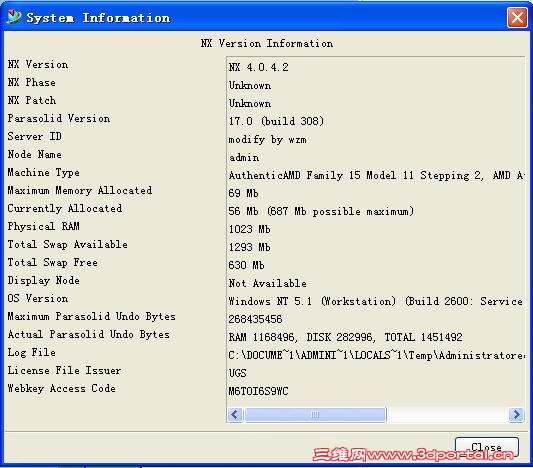Select the 'RAM 1168496, DISK 282996' value
The image size is (533, 468).
point(345,337)
